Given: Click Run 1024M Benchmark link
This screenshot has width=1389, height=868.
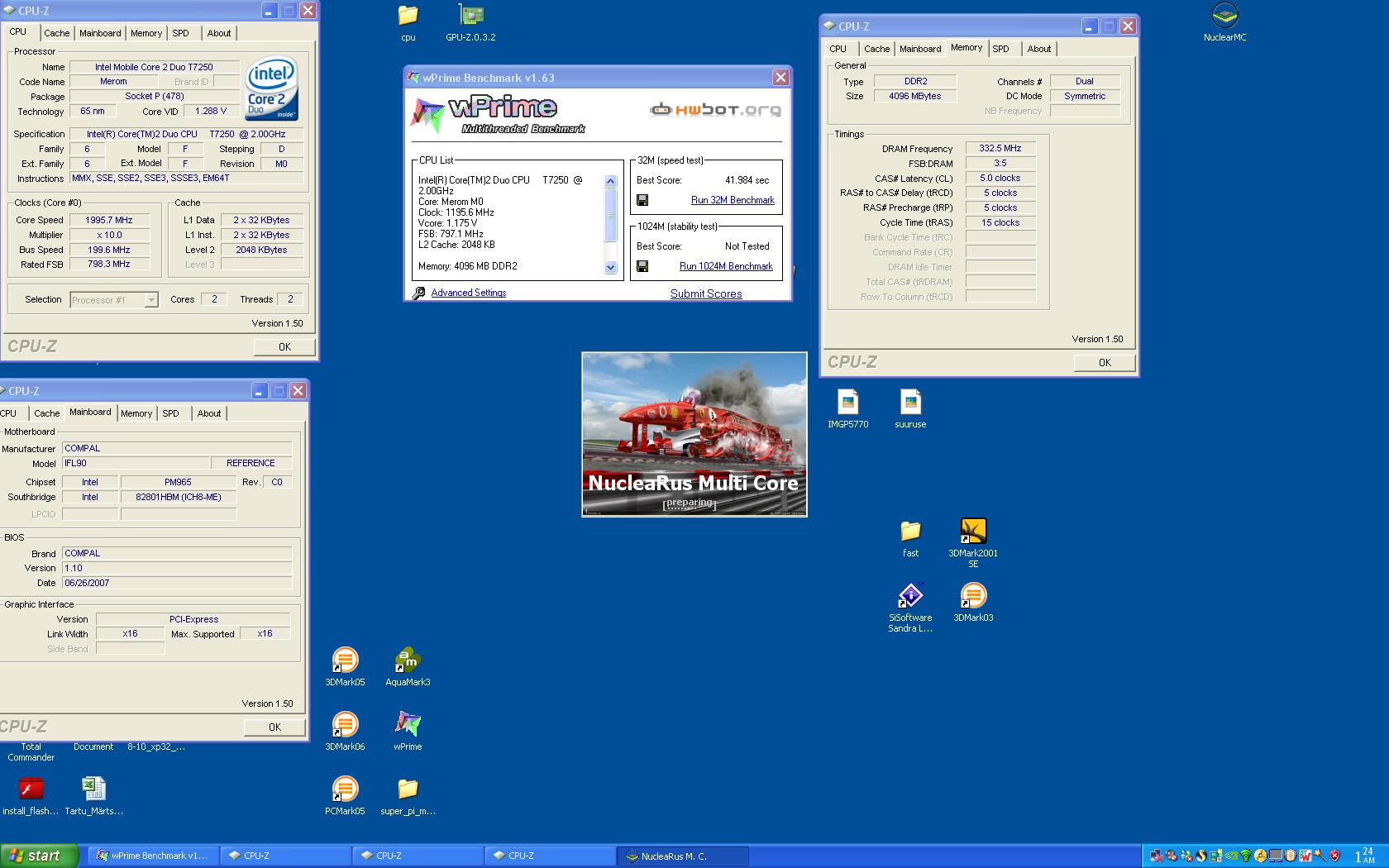Looking at the screenshot, I should point(726,266).
